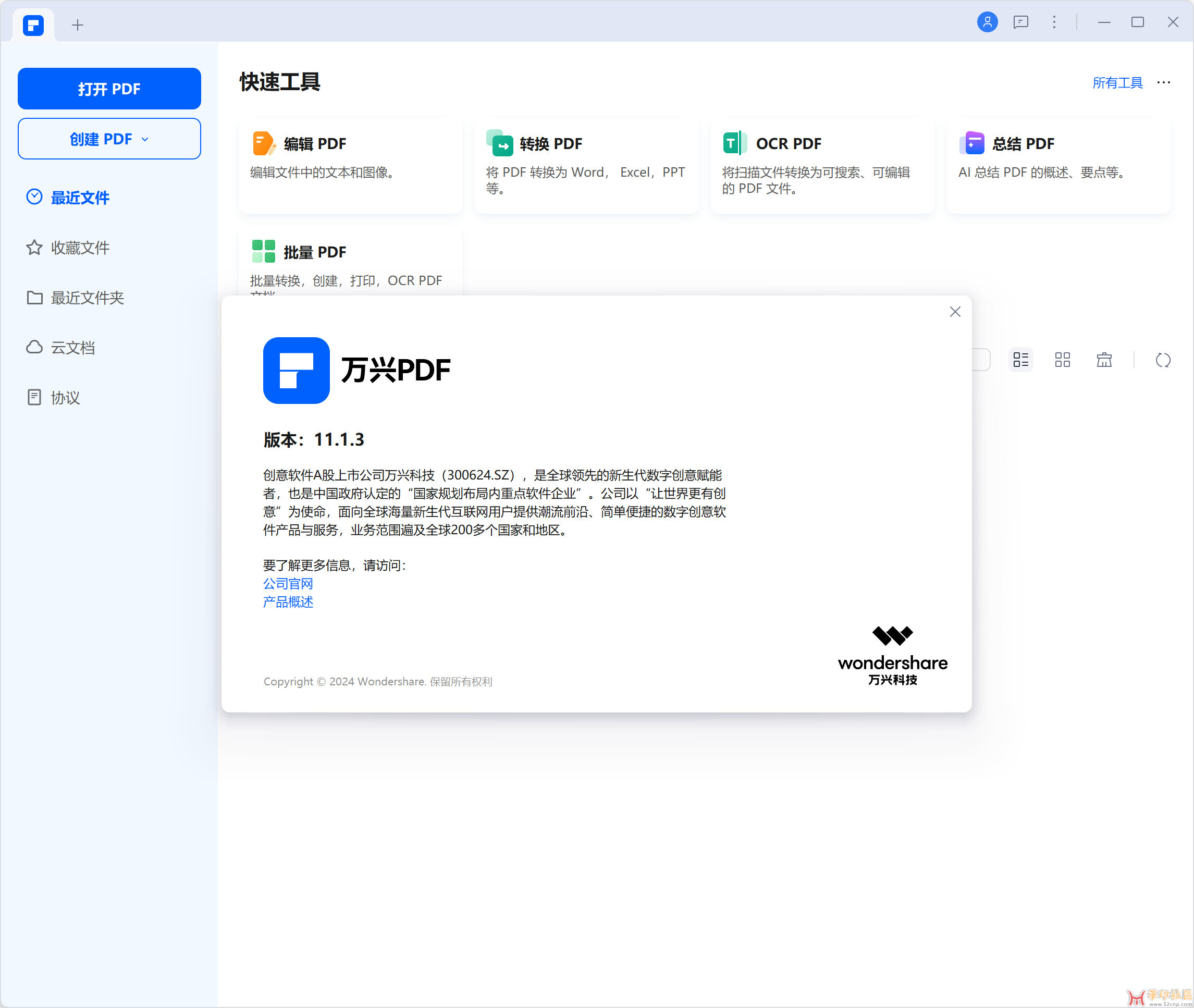
Task: Switch to list view layout
Action: (1020, 360)
